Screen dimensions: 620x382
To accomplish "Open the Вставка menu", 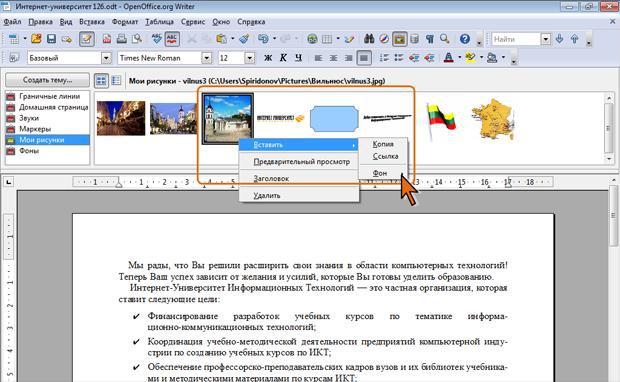I will (x=92, y=22).
